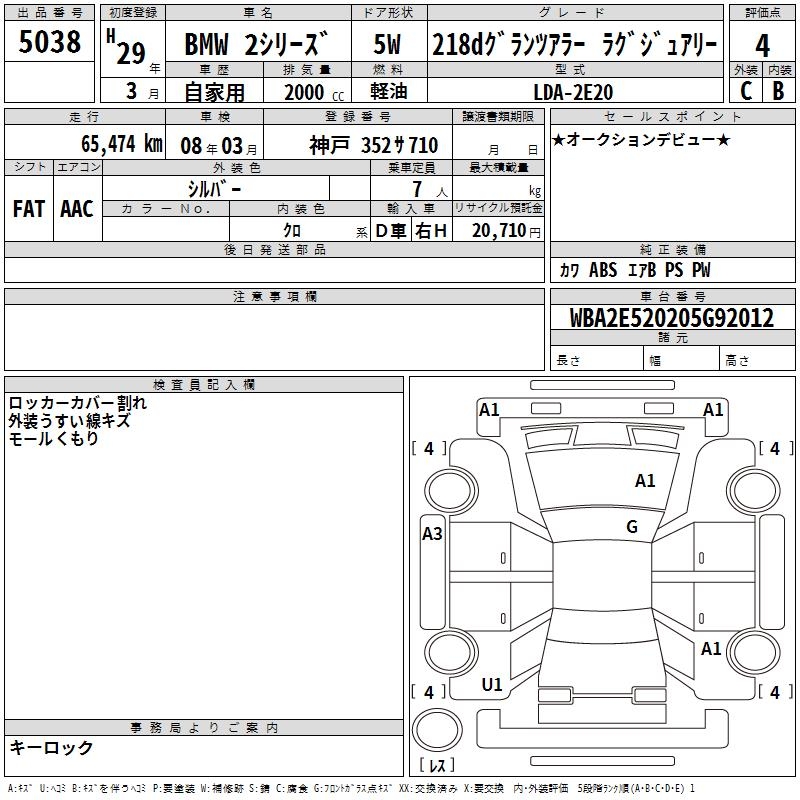Select inspector note 外装うすい線キズ

[x=69, y=421]
